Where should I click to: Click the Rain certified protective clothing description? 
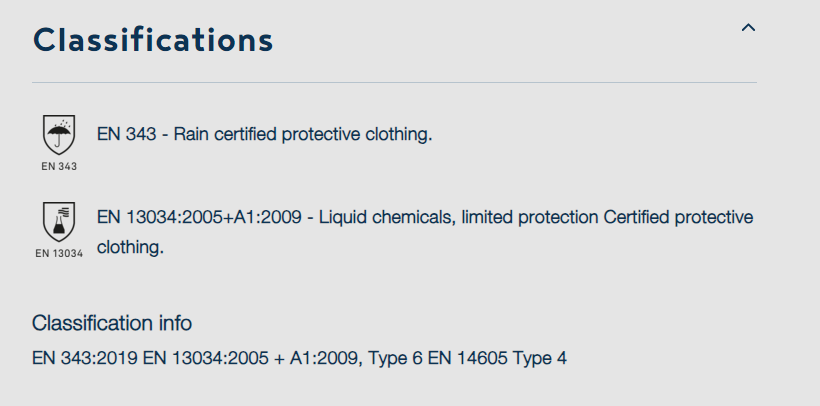303,134
